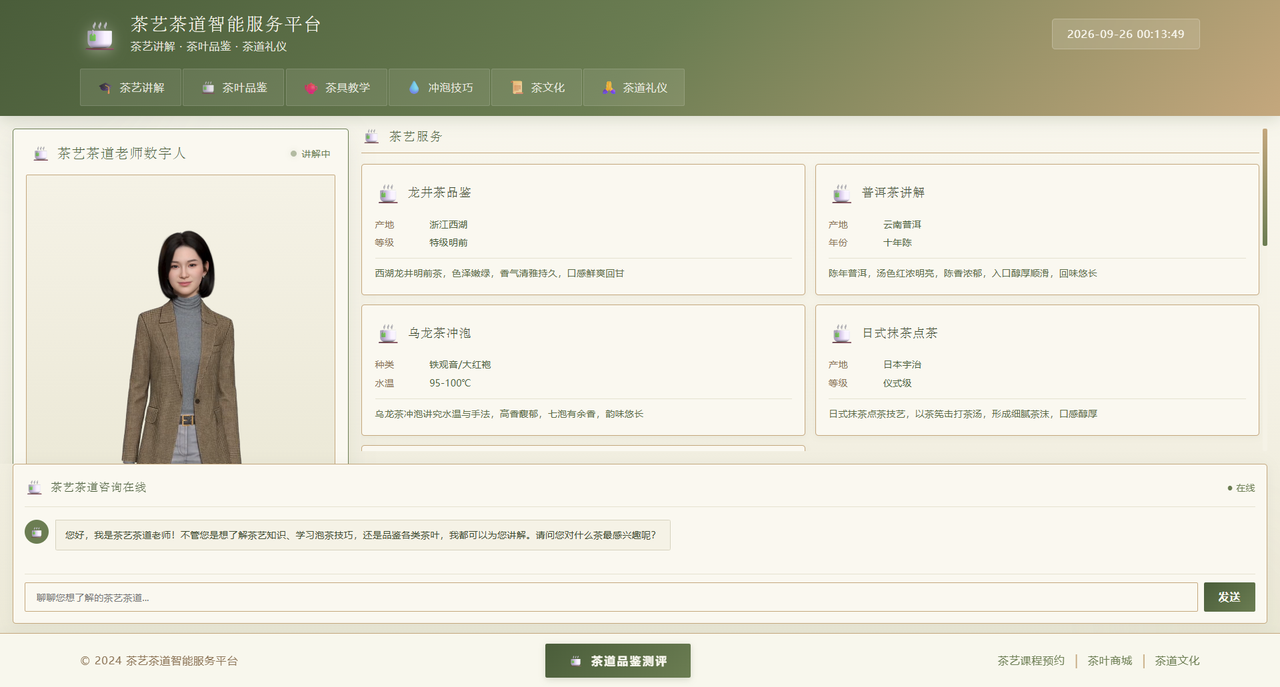
Task: Click the cup icon on 茶道品鉴测评 button
Action: pos(575,661)
